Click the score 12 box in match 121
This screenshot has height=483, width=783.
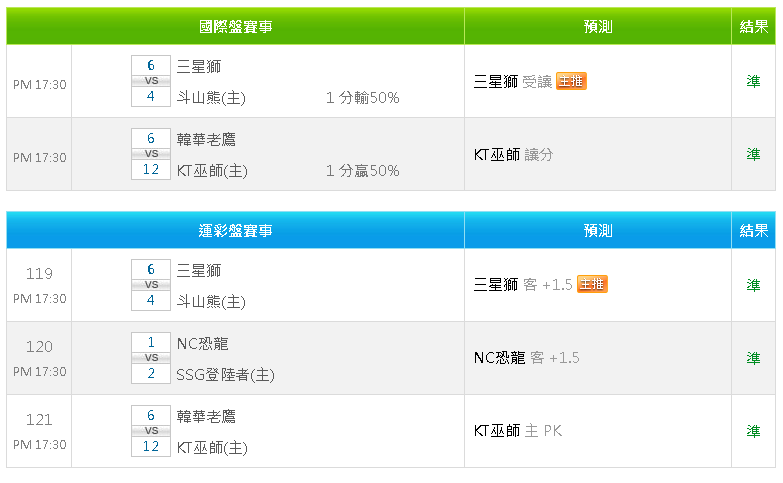click(x=151, y=446)
